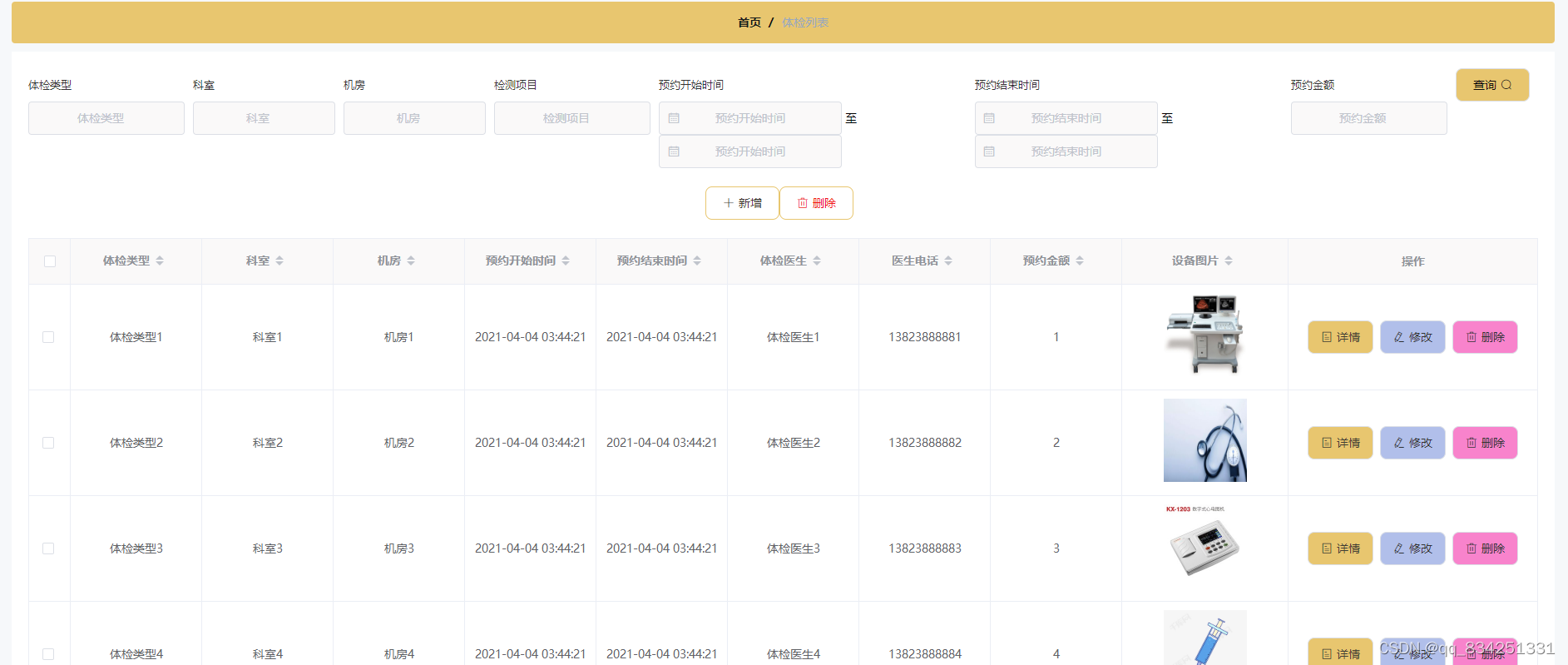Click the 查询 search button
Screen dimensions: 1568x665
(1492, 85)
